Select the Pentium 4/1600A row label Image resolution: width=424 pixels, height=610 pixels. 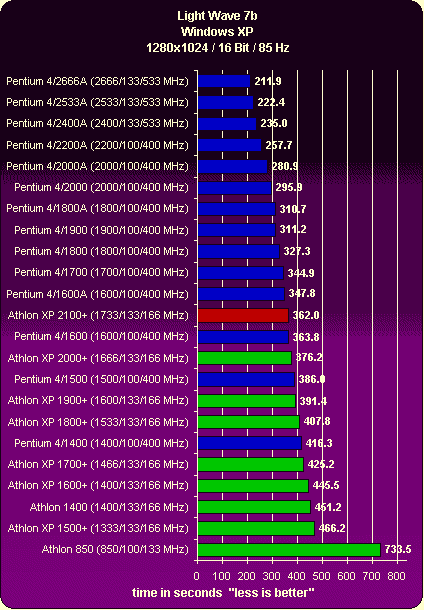[97, 294]
